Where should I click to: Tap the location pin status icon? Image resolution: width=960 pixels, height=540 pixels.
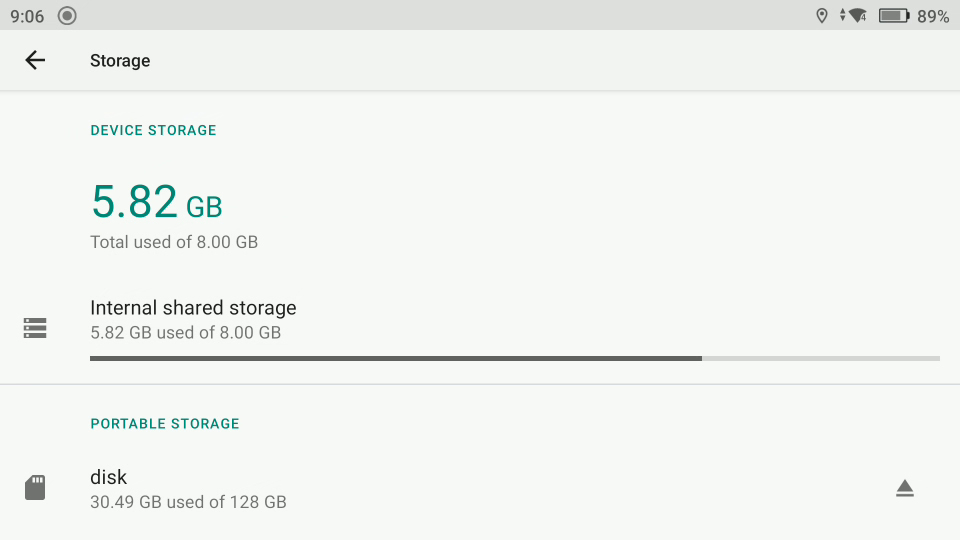pos(822,15)
